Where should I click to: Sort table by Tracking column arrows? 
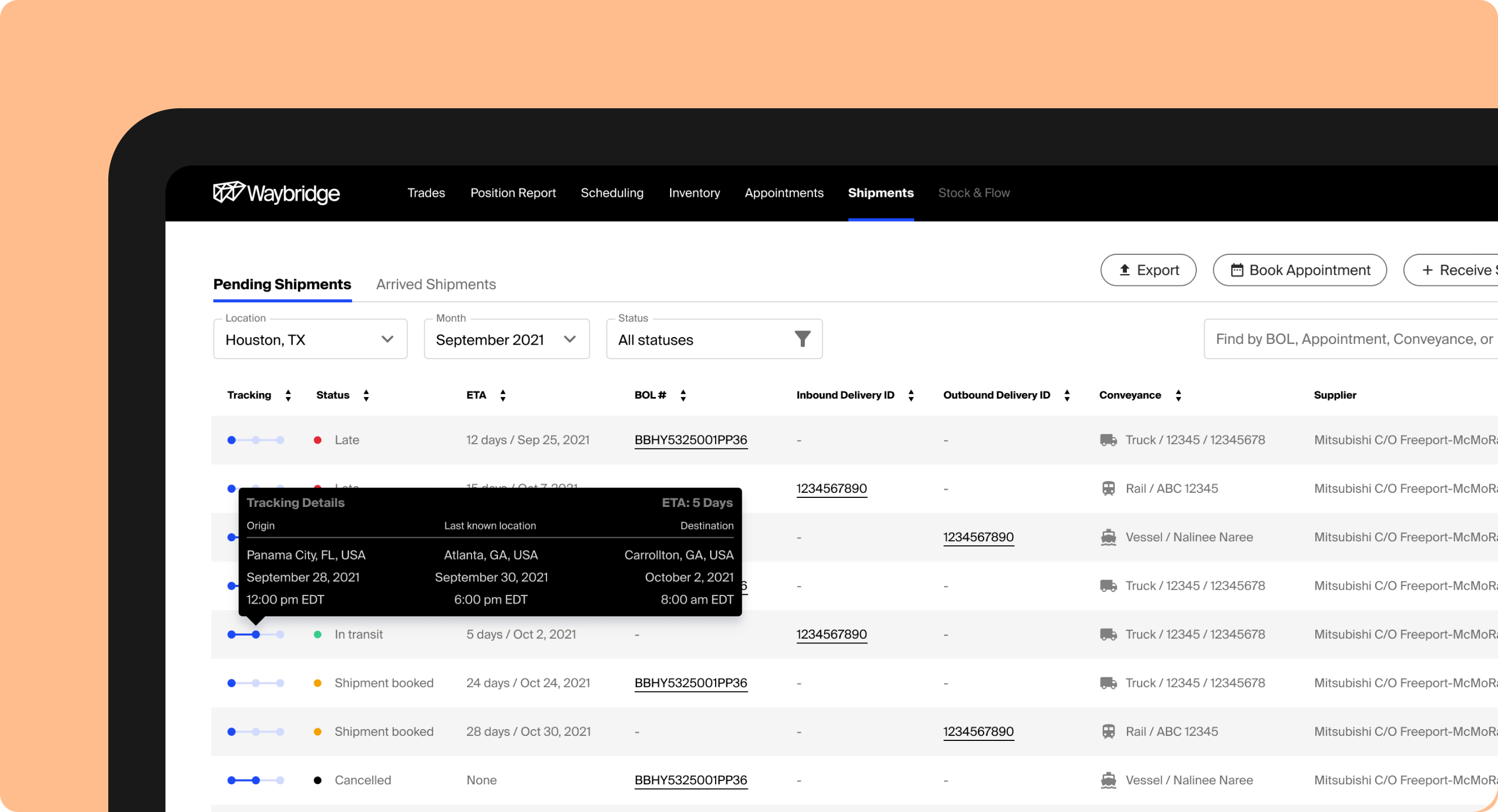tap(288, 396)
